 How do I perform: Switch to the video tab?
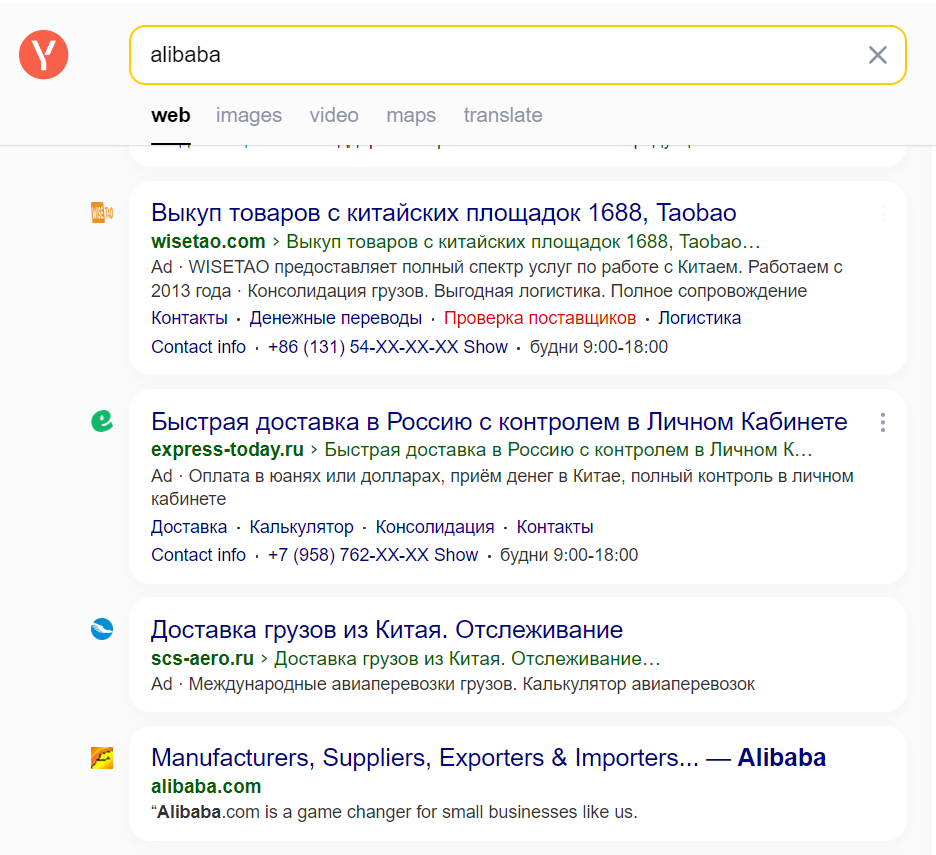334,115
